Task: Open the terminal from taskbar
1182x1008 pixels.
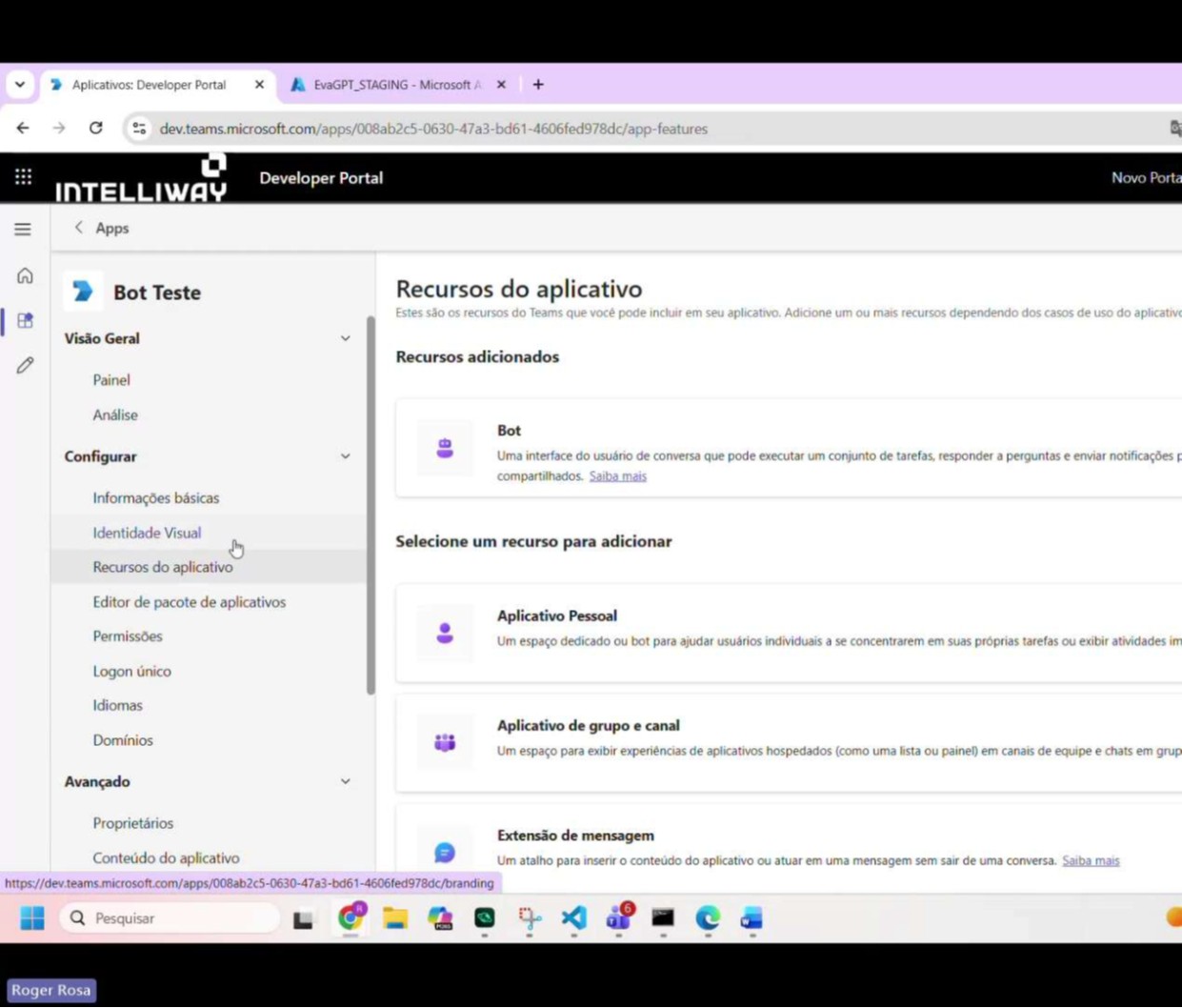Action: point(663,918)
